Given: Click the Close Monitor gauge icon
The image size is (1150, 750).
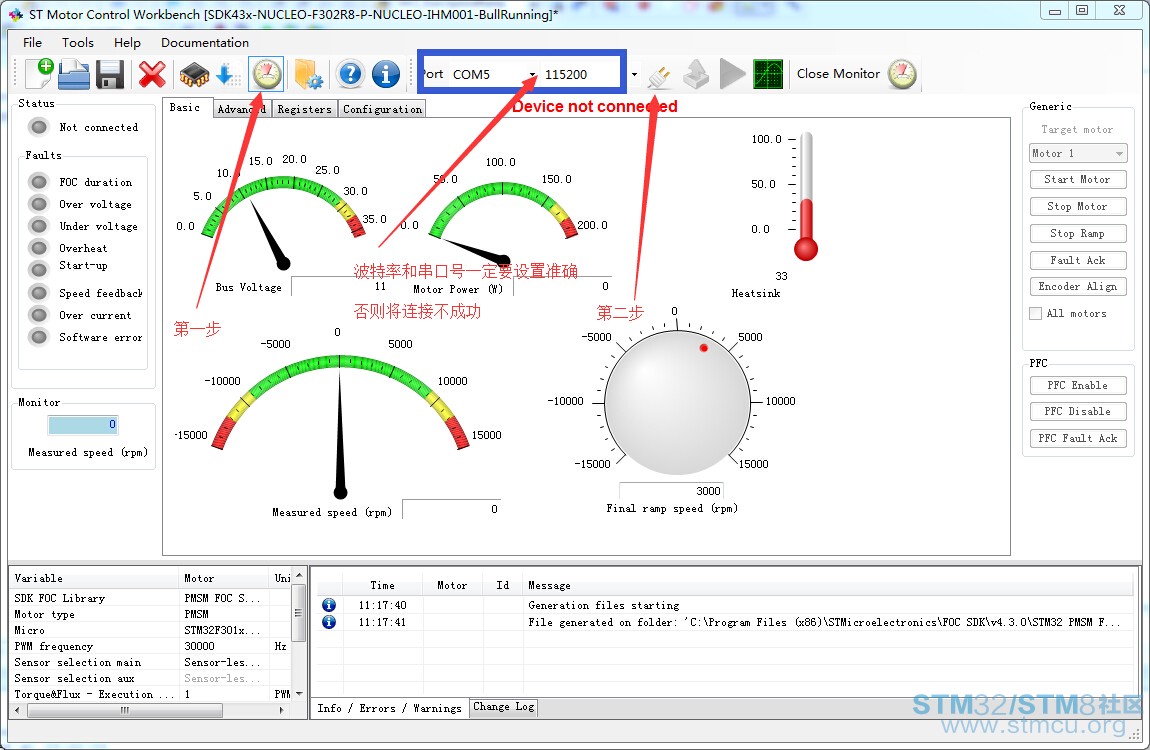Looking at the screenshot, I should coord(902,74).
